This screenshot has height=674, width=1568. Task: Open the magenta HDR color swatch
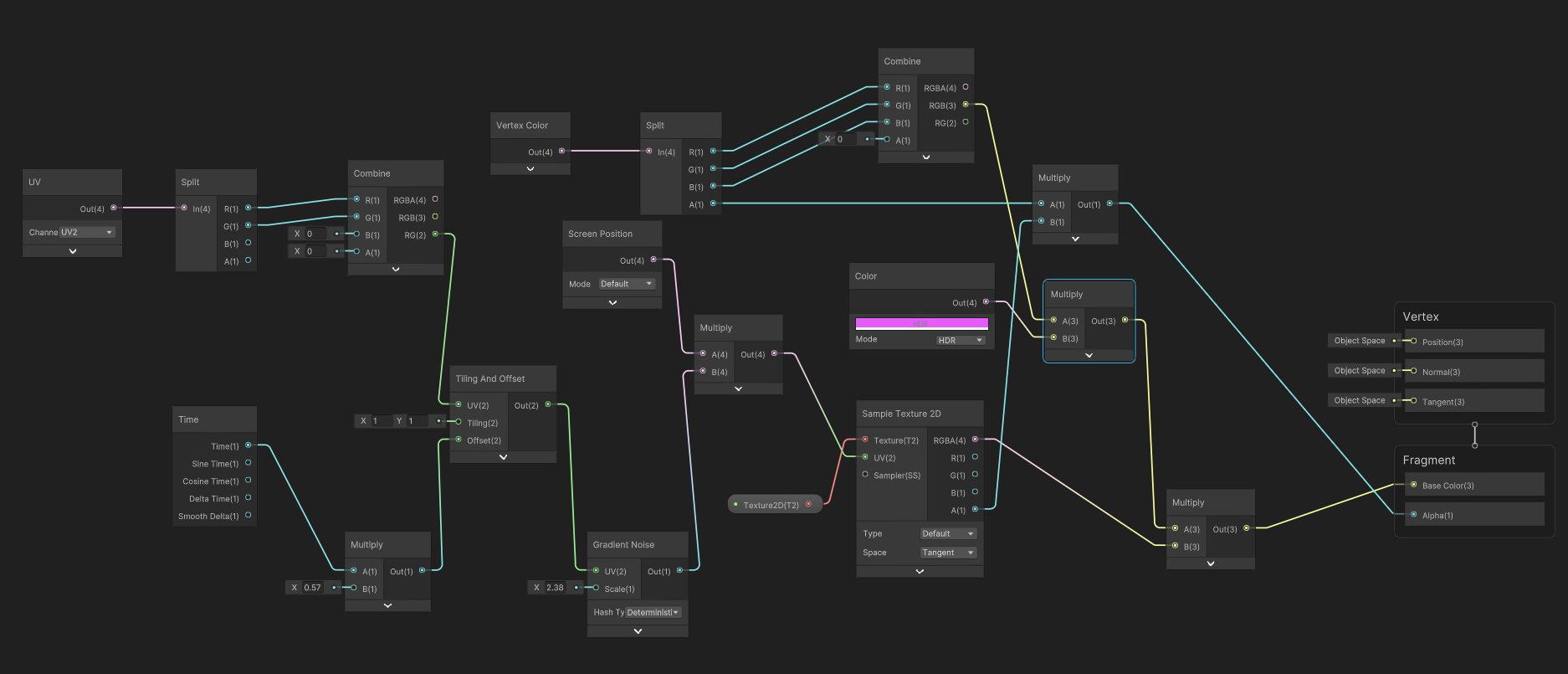(921, 323)
